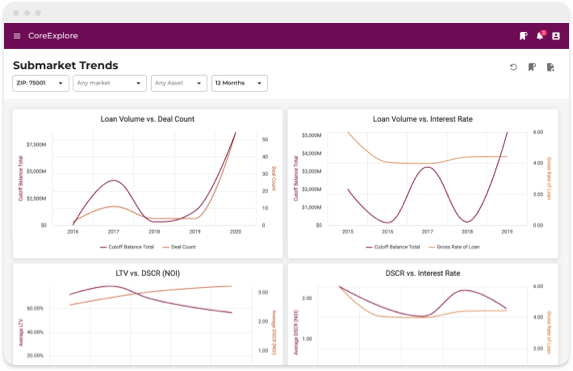
Task: Bookmark this Submarket Trends view
Action: tap(532, 67)
